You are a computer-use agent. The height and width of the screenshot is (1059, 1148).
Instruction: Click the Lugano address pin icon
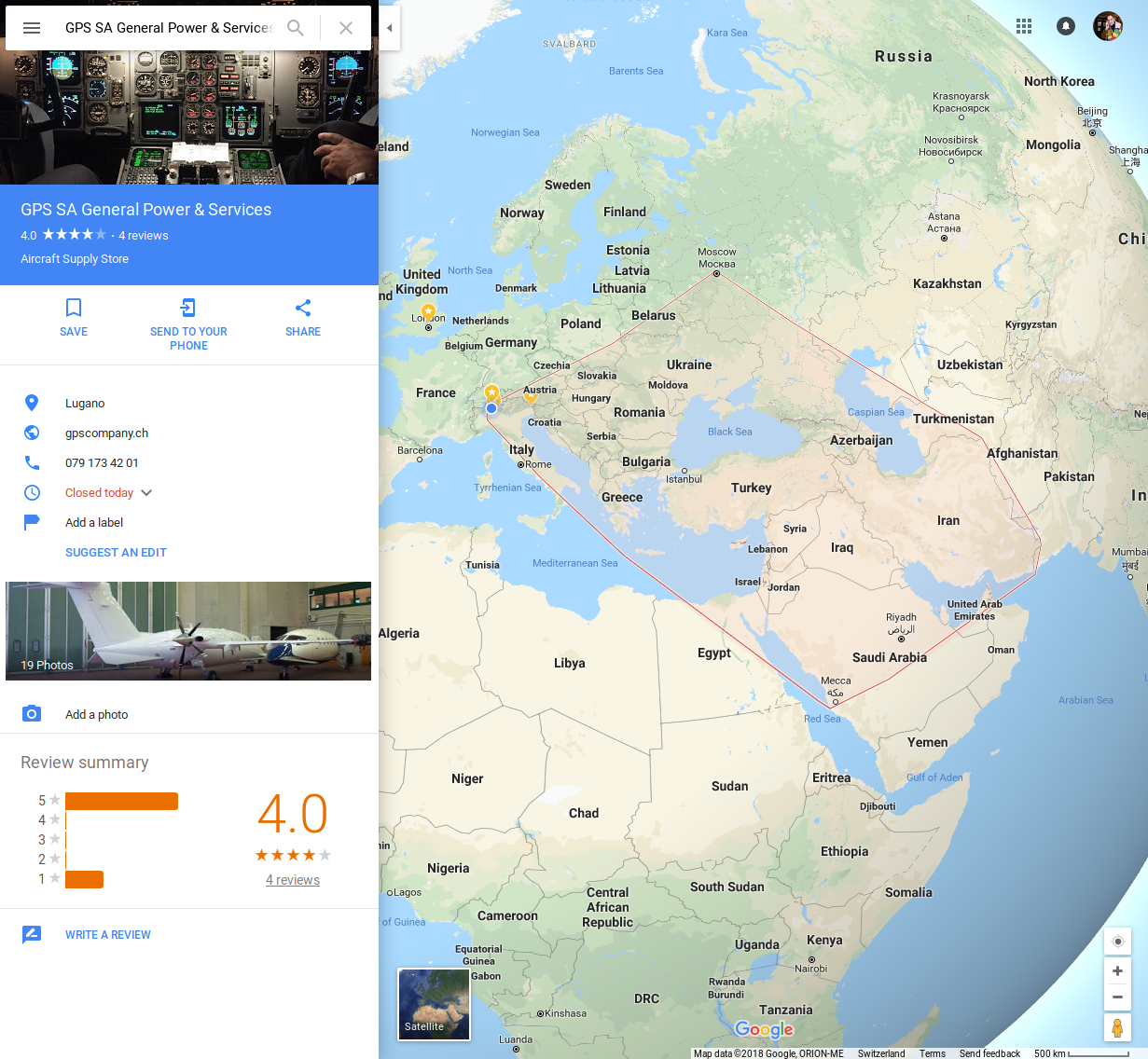tap(32, 403)
